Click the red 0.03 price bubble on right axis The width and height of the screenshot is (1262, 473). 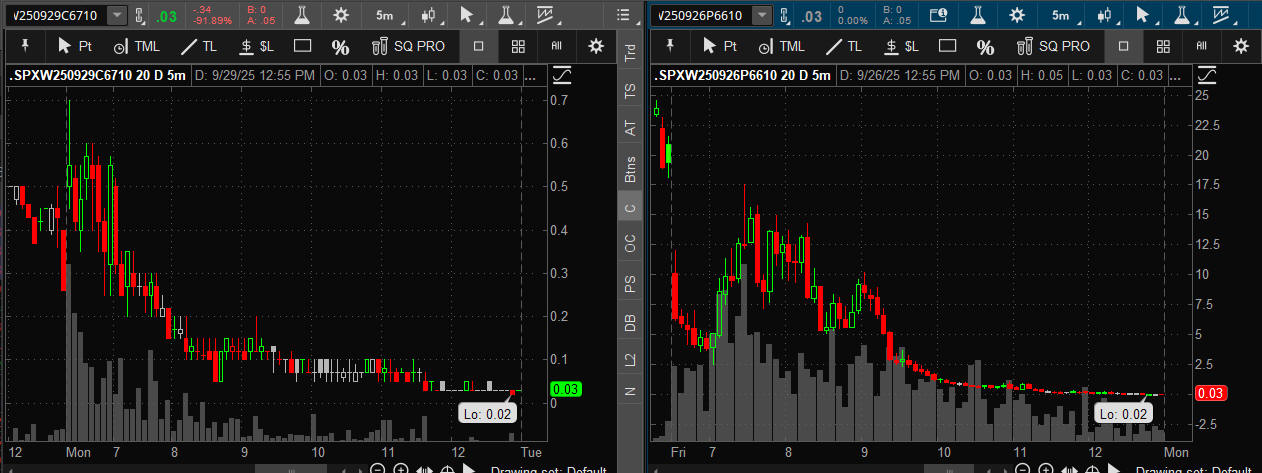click(1211, 394)
